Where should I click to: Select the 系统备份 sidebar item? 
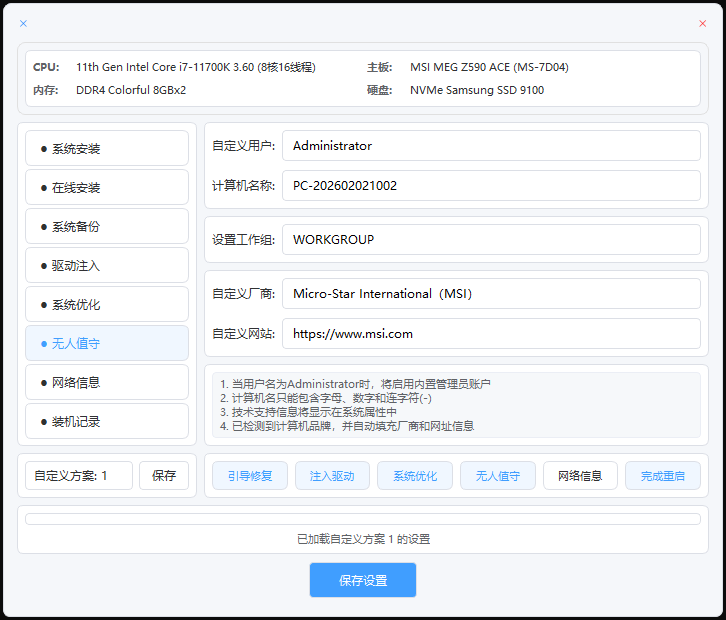point(107,226)
